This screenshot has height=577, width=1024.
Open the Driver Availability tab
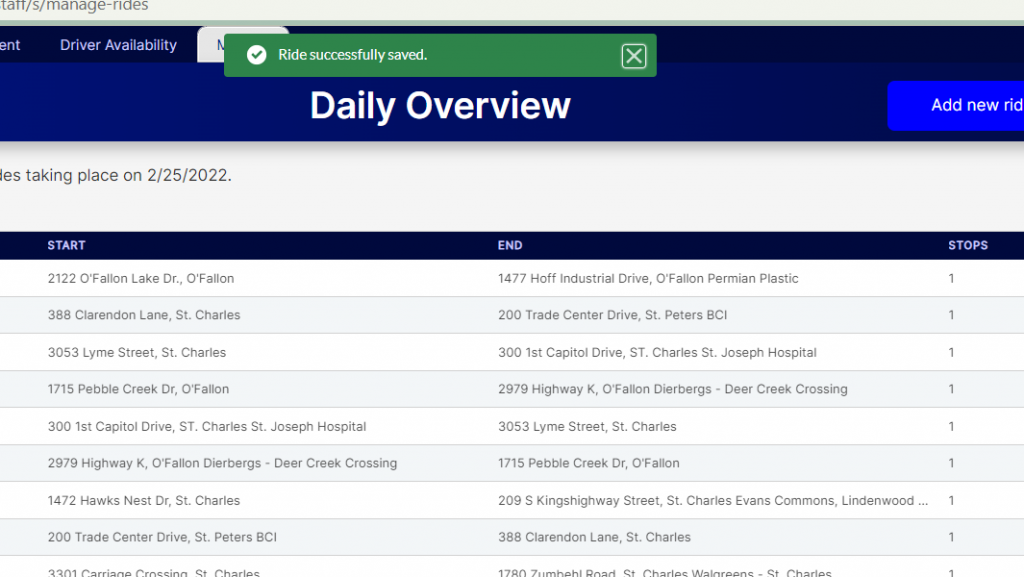click(x=118, y=45)
